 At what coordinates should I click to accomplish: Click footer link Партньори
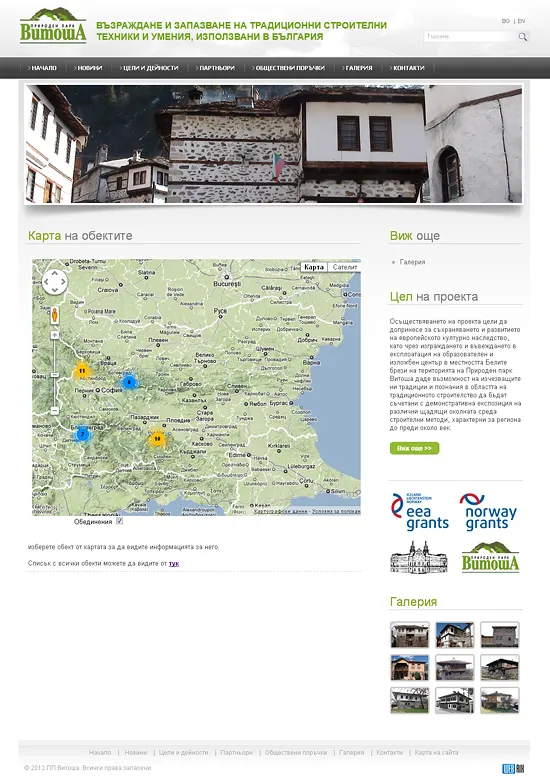[237, 753]
